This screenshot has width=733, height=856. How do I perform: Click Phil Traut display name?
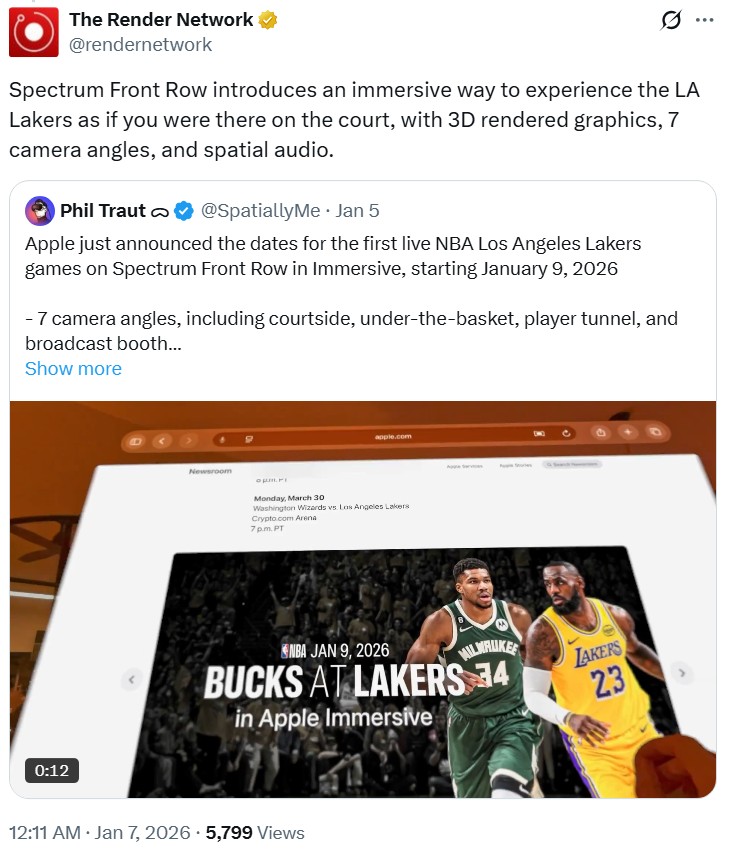(x=103, y=211)
